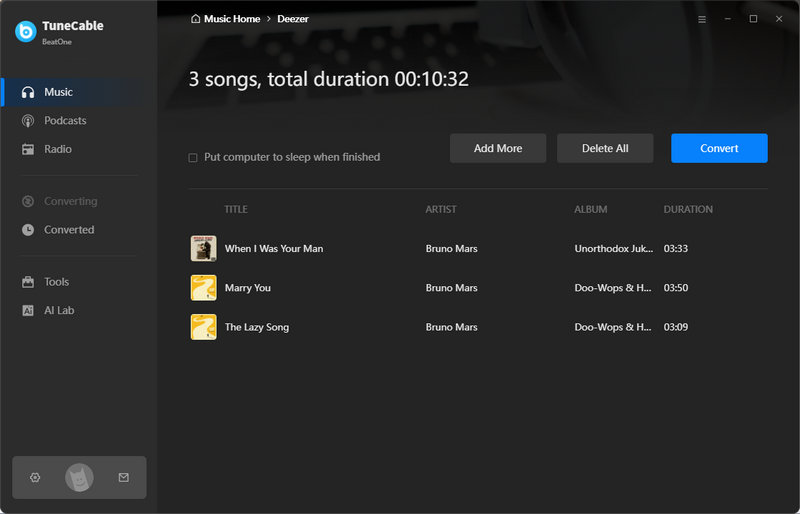Select the When I Was Your Man title
800x514 pixels.
[274, 249]
